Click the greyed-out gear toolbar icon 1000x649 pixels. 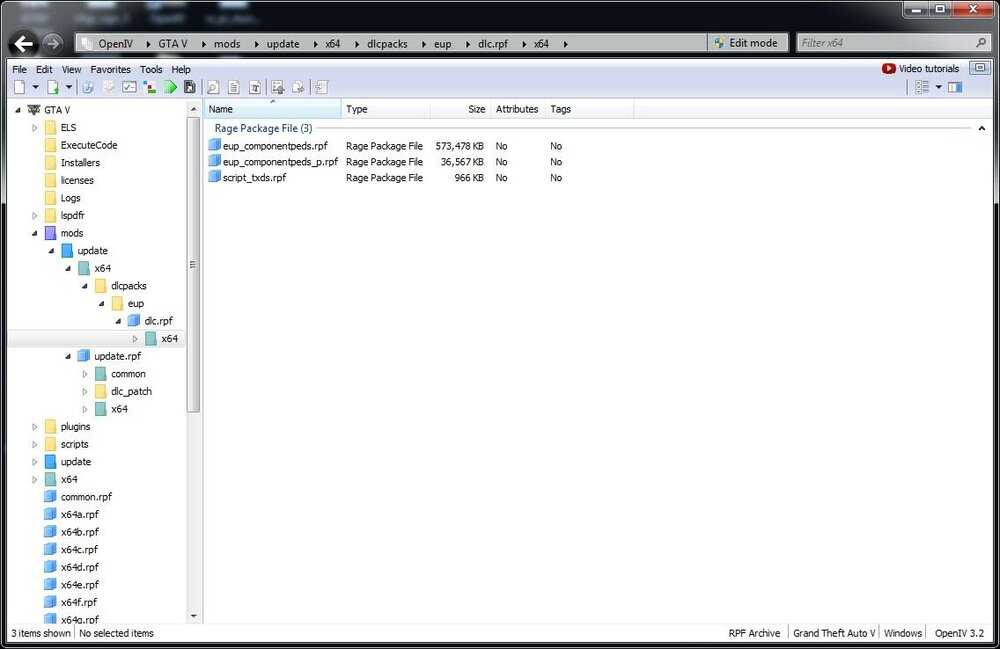(x=109, y=87)
